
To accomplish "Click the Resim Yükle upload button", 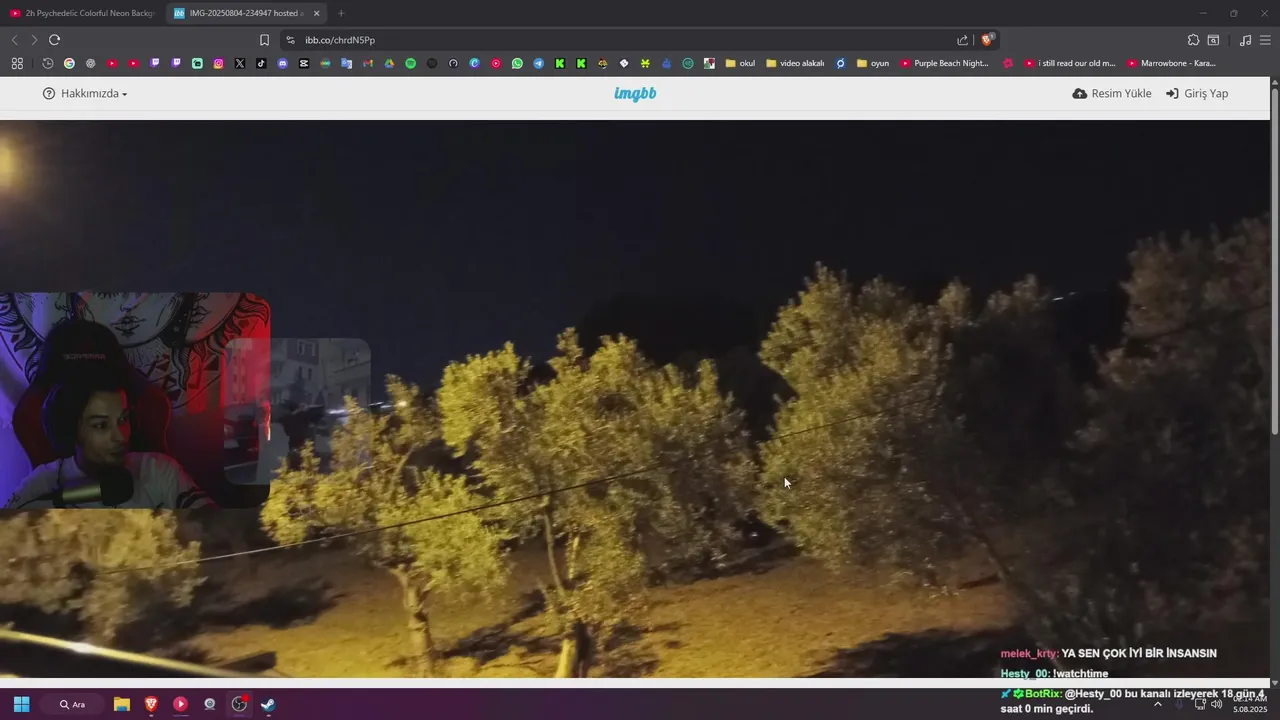I will click(1112, 93).
